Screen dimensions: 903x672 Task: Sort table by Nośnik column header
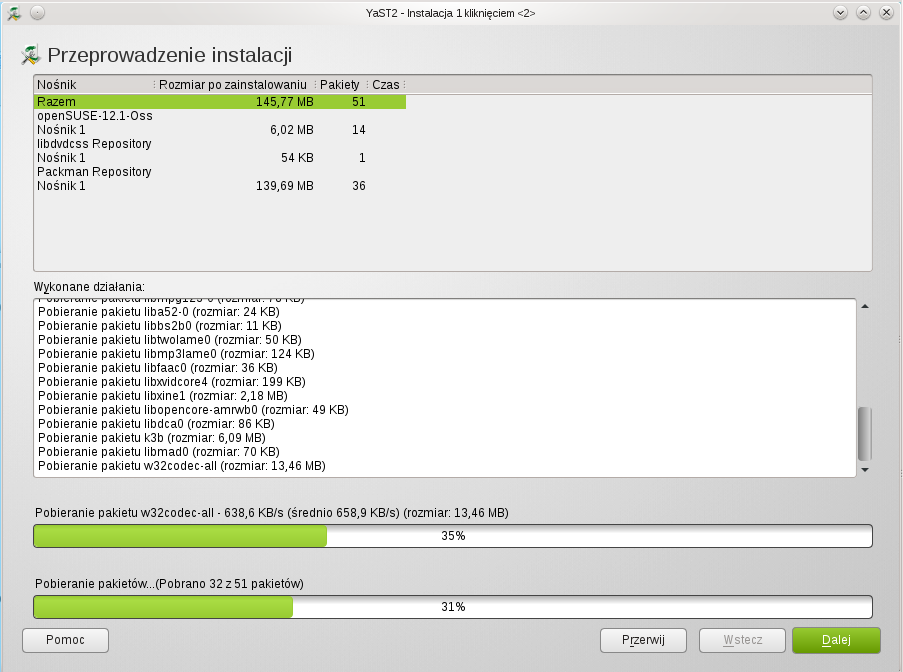tap(93, 85)
